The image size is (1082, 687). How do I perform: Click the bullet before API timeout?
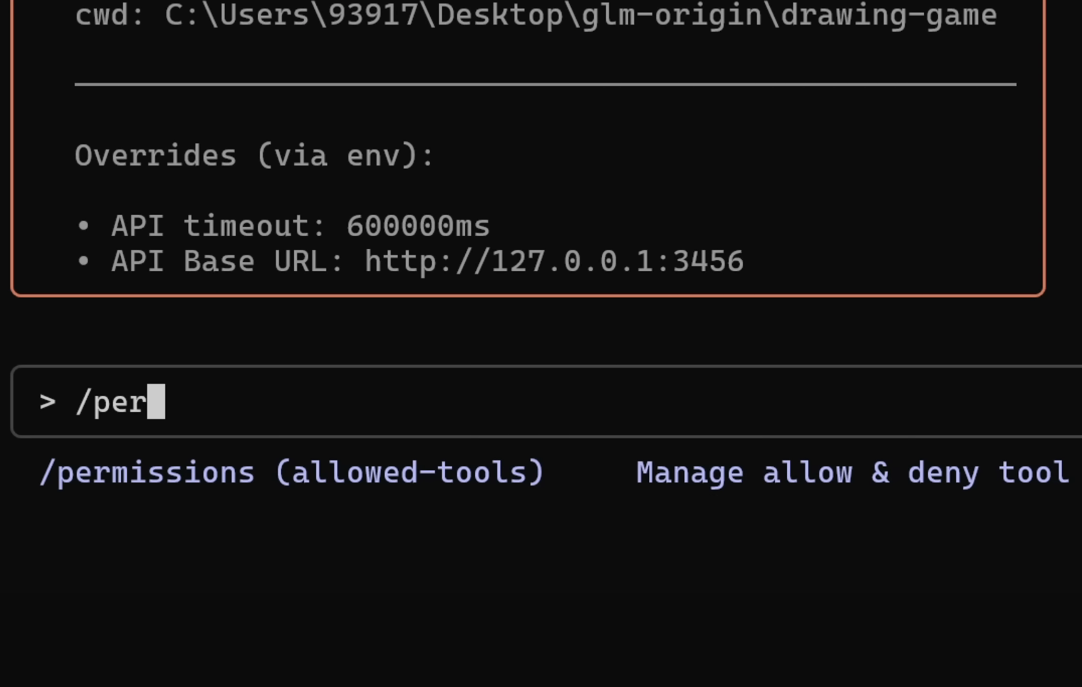click(x=83, y=226)
